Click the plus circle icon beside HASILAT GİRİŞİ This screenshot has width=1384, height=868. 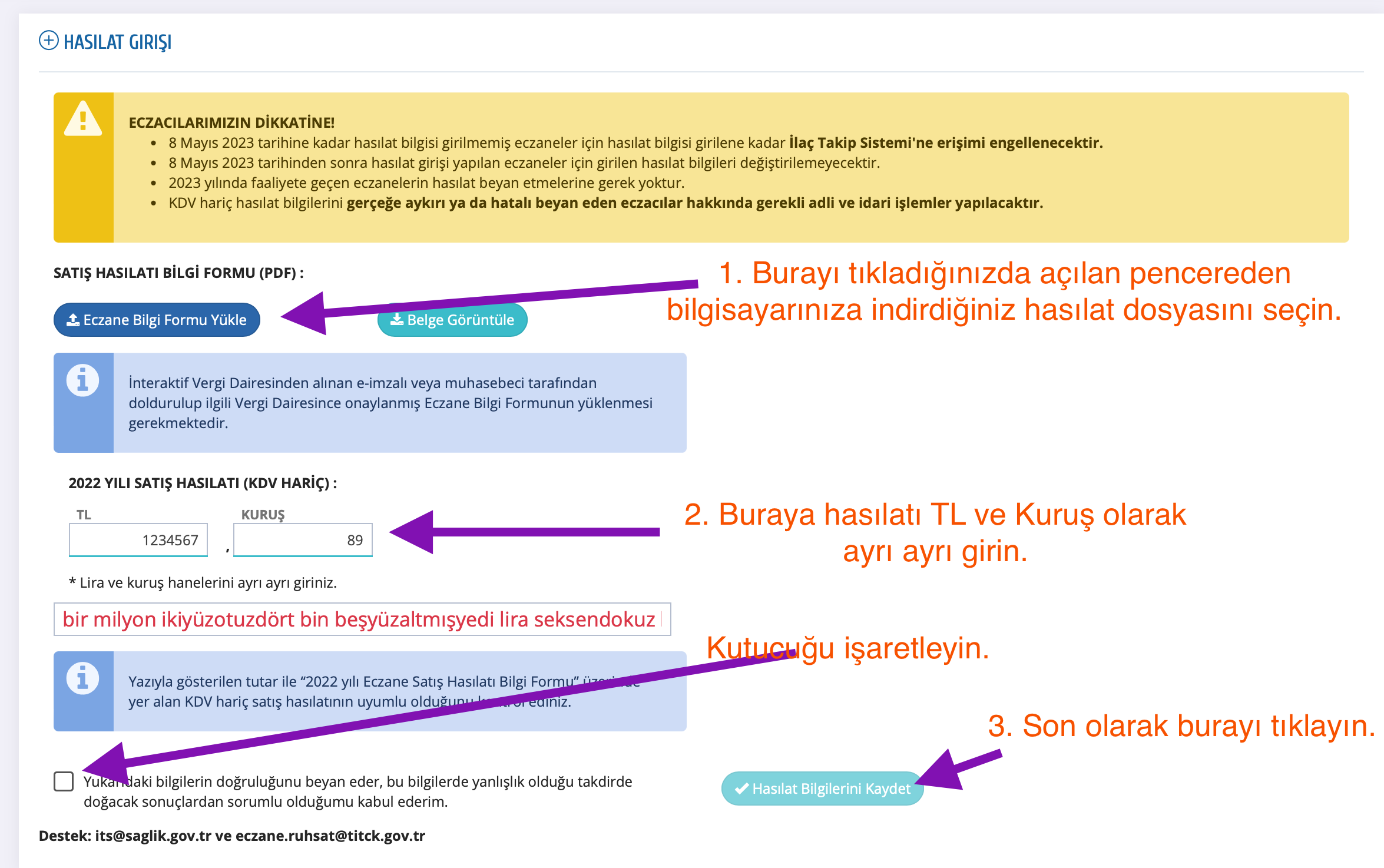click(48, 41)
